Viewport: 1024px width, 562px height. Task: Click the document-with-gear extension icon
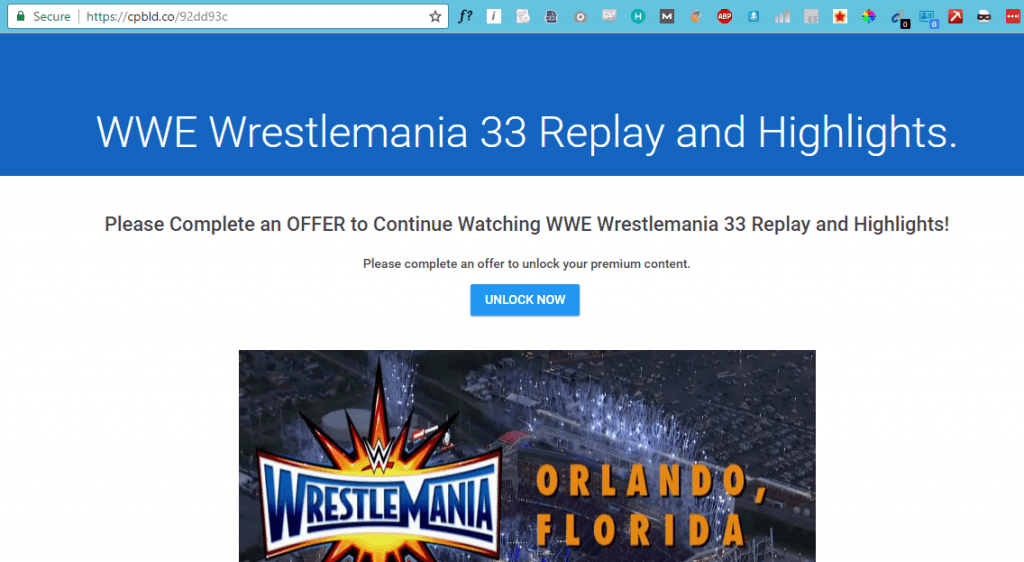point(522,16)
